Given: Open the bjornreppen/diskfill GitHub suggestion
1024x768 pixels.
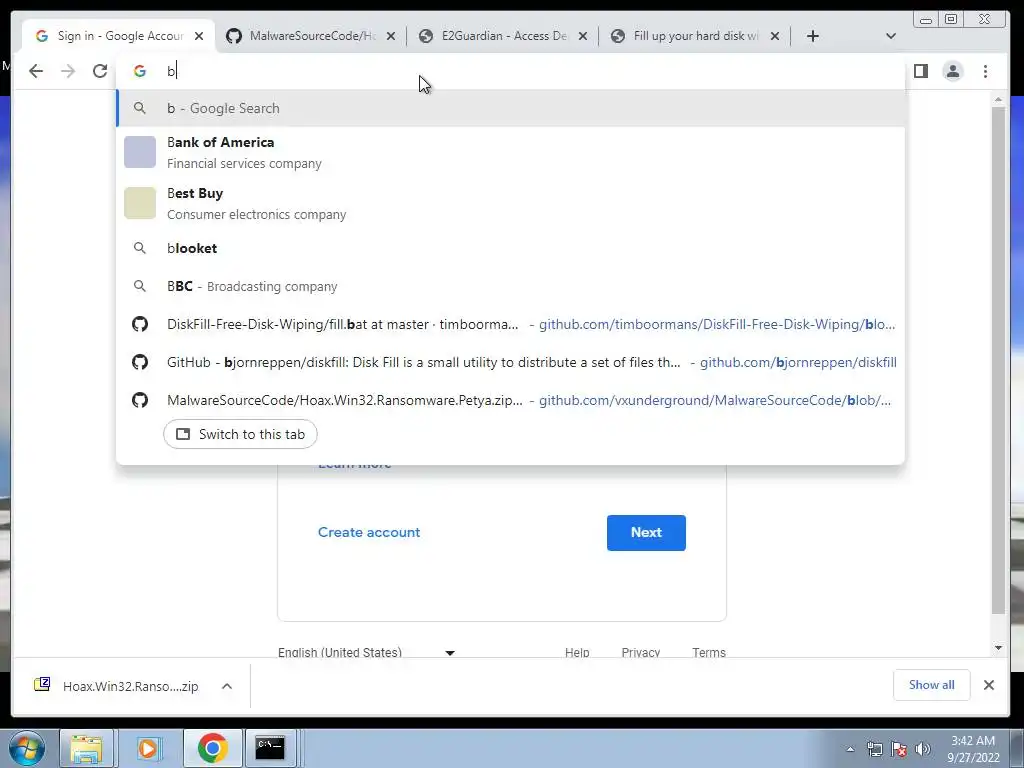Looking at the screenshot, I should tap(511, 362).
